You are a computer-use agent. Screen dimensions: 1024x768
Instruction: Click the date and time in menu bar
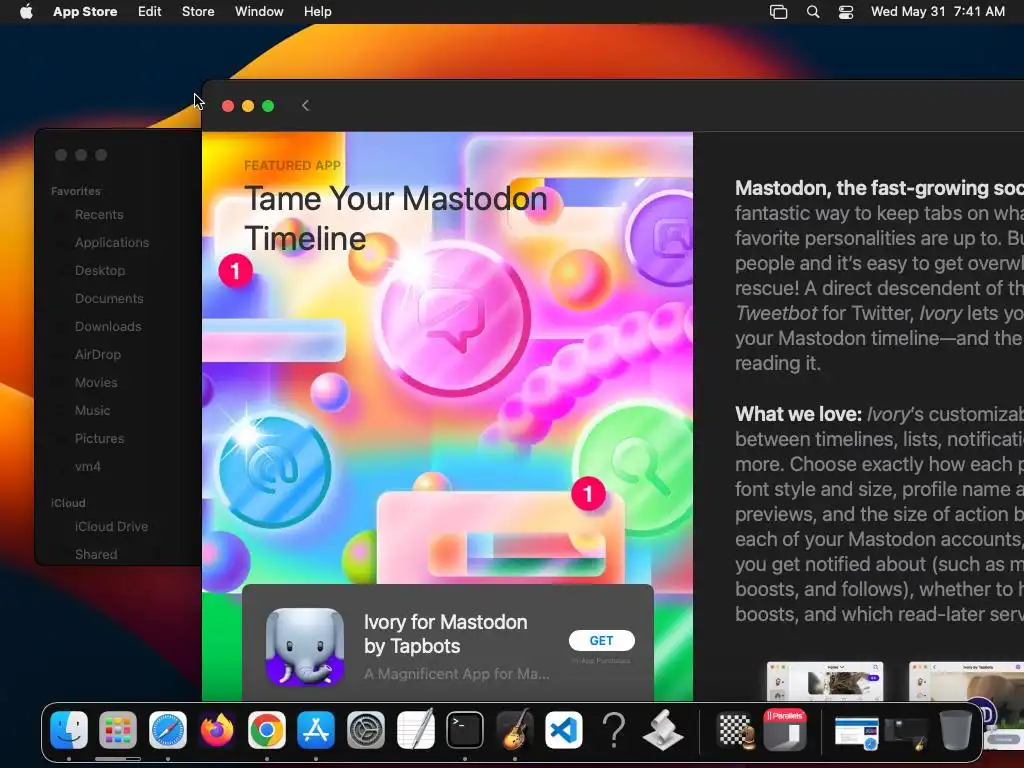pyautogui.click(x=938, y=12)
